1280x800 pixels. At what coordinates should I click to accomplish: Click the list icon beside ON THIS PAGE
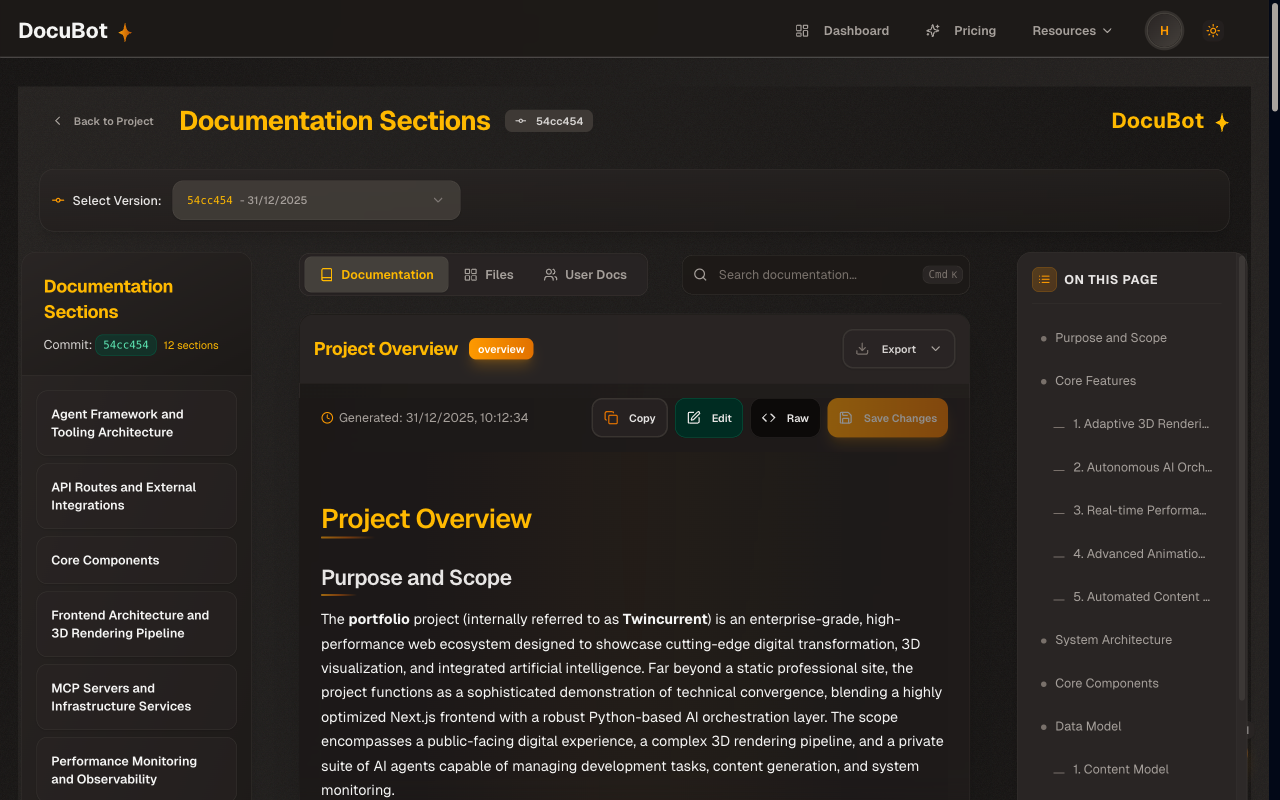pos(1044,280)
